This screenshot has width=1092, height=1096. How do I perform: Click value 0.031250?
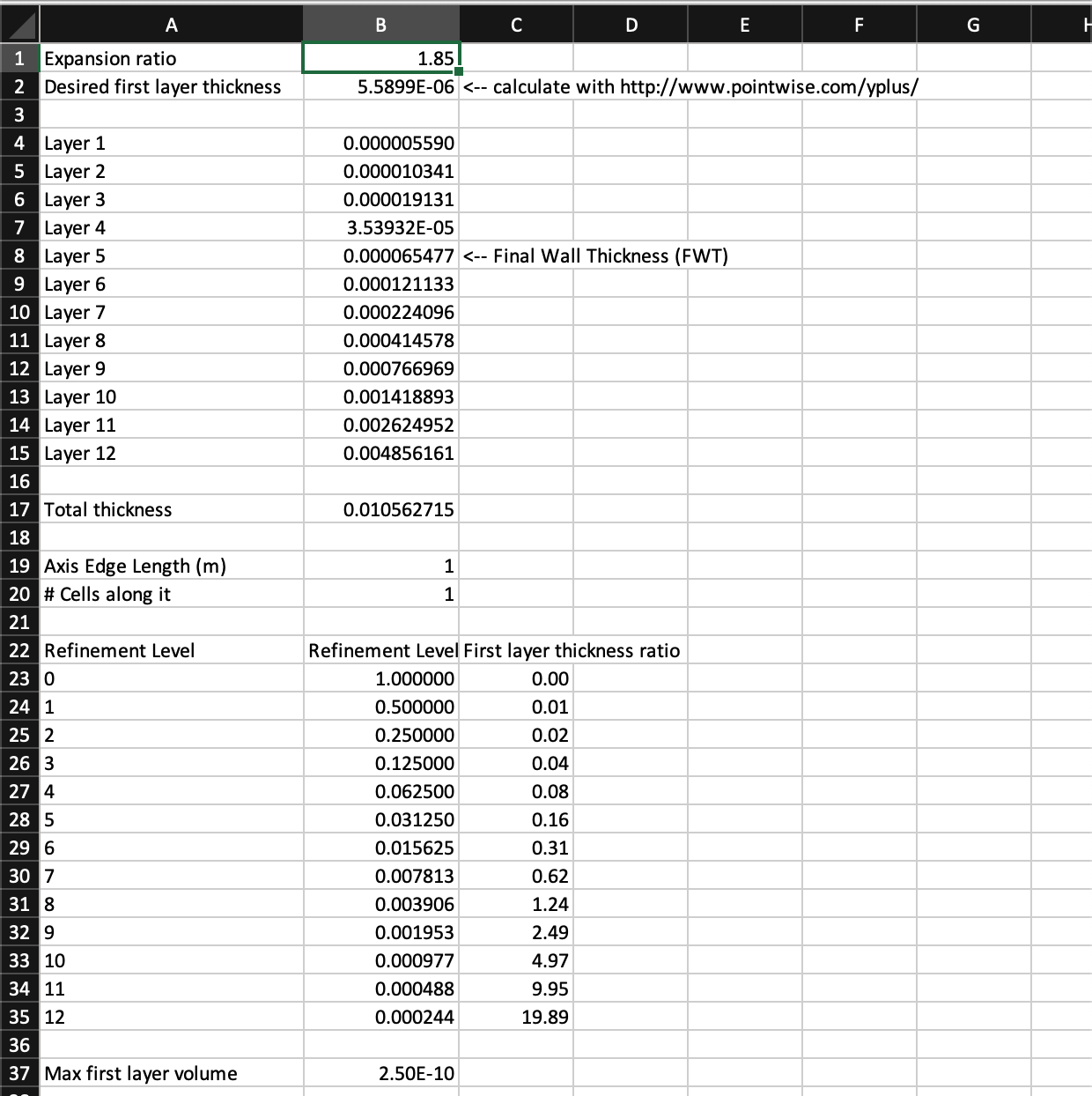click(381, 819)
